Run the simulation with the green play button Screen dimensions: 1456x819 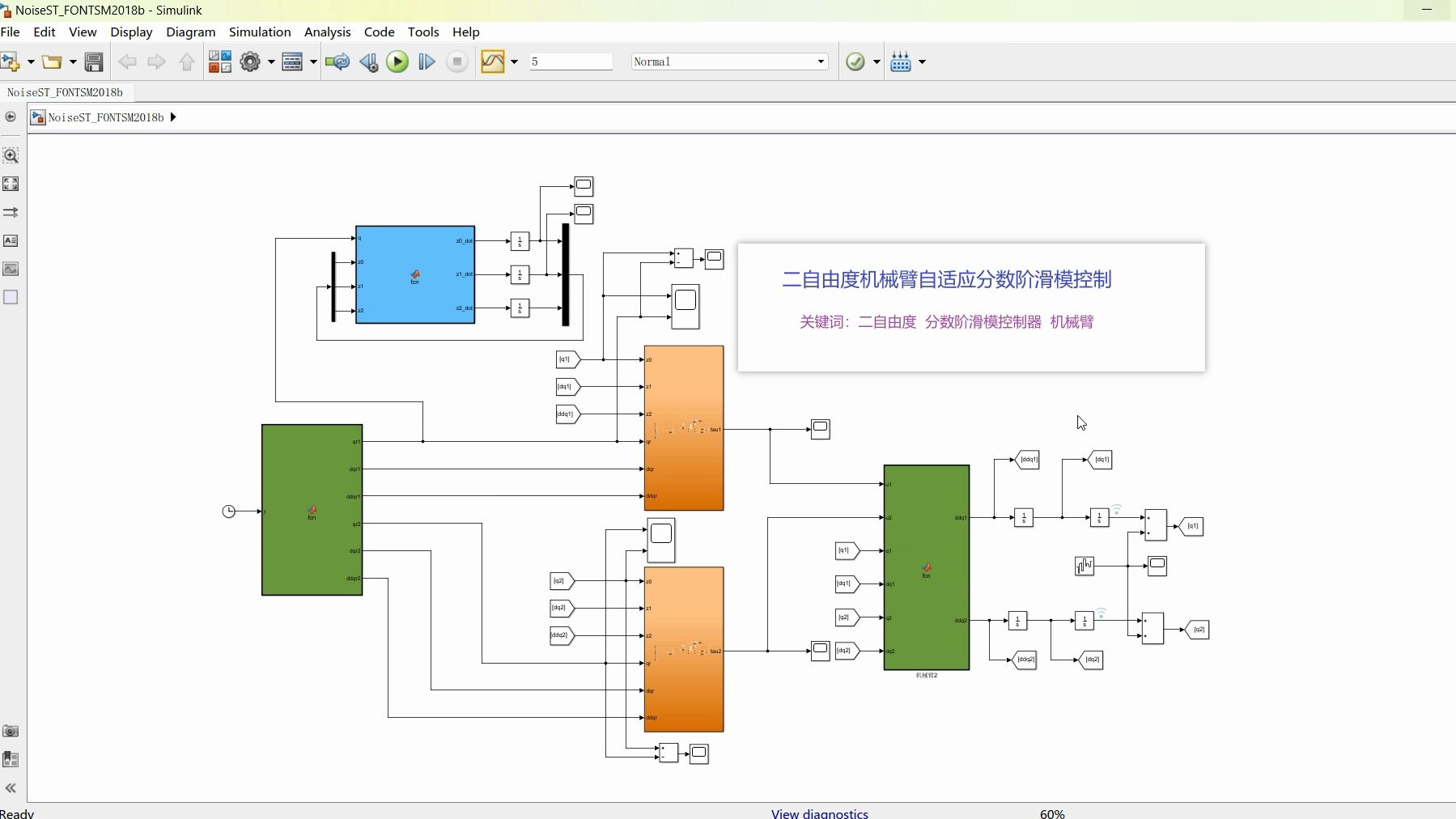[397, 62]
